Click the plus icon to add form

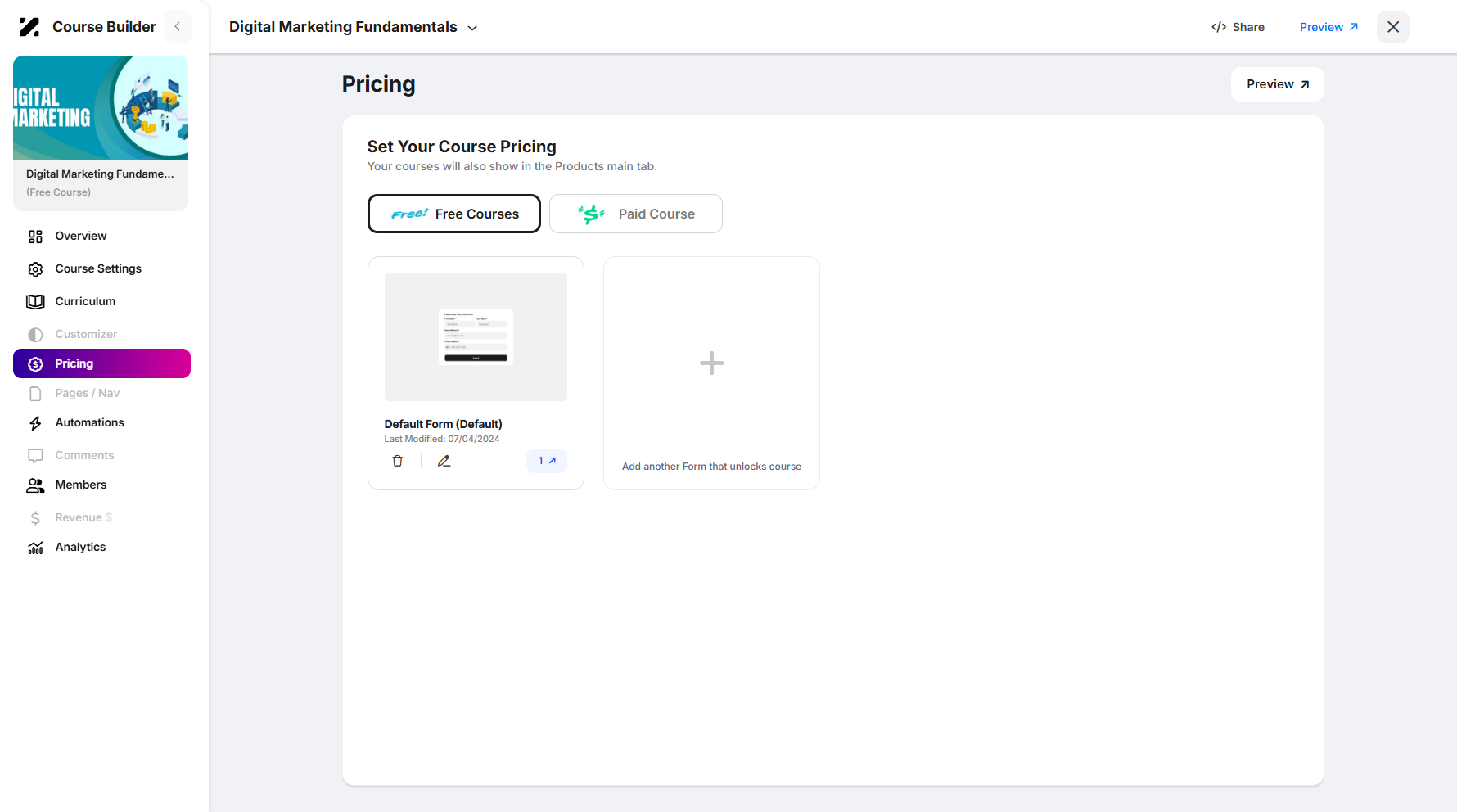point(711,363)
